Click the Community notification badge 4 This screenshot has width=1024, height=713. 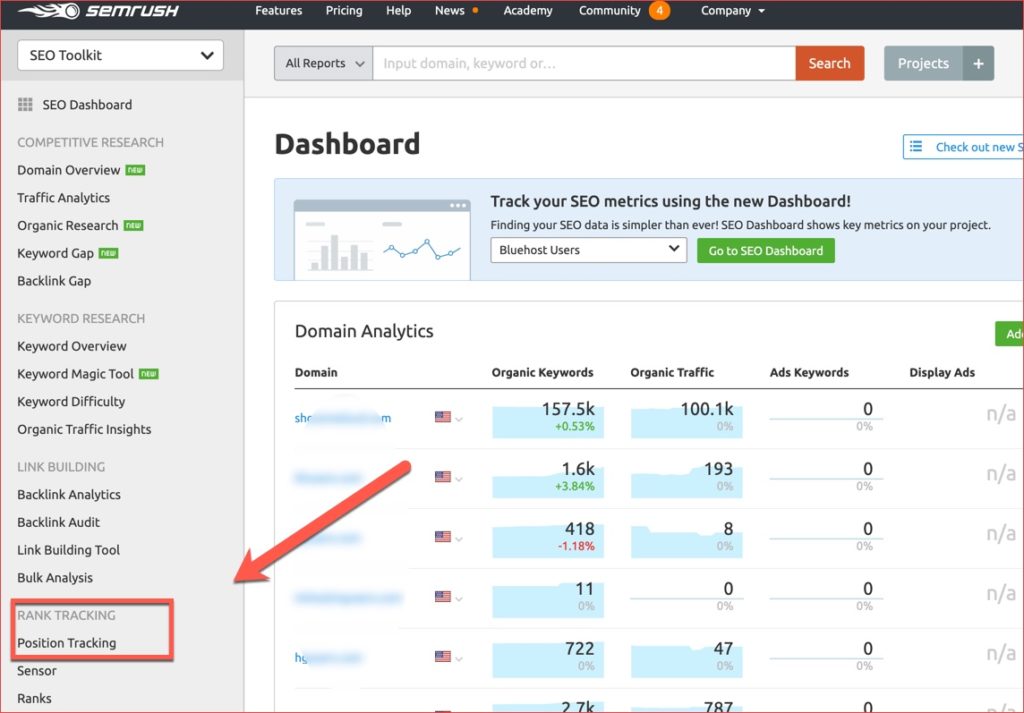660,10
